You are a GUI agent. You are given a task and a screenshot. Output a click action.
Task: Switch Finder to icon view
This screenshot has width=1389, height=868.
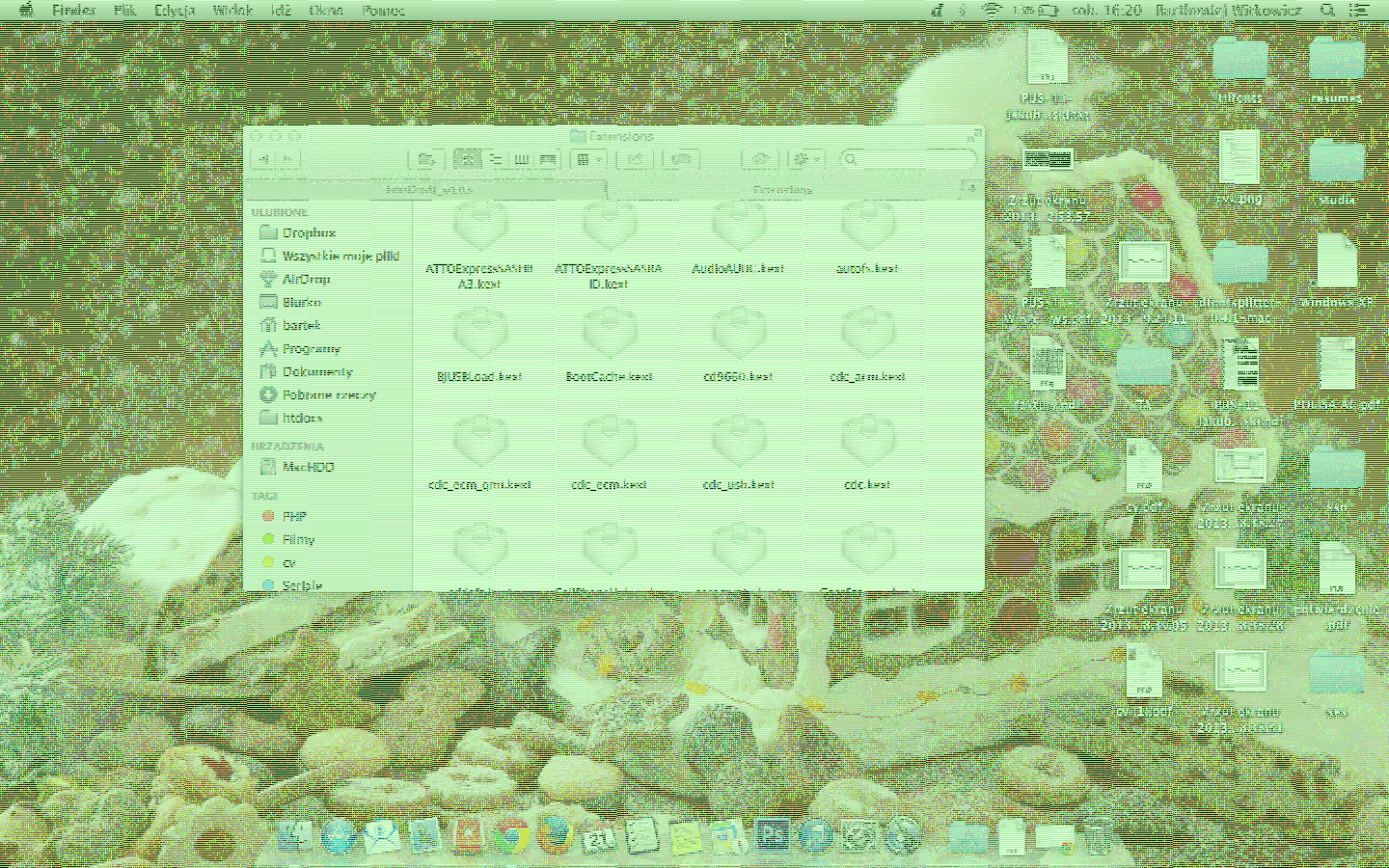pos(468,159)
